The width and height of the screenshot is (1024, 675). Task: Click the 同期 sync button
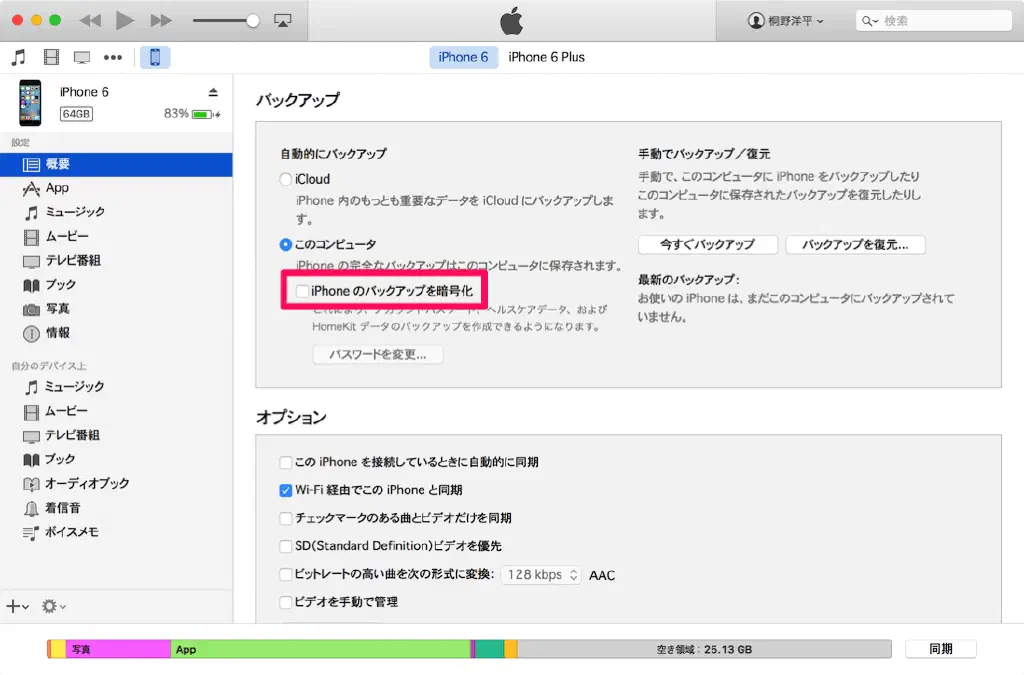pyautogui.click(x=940, y=649)
